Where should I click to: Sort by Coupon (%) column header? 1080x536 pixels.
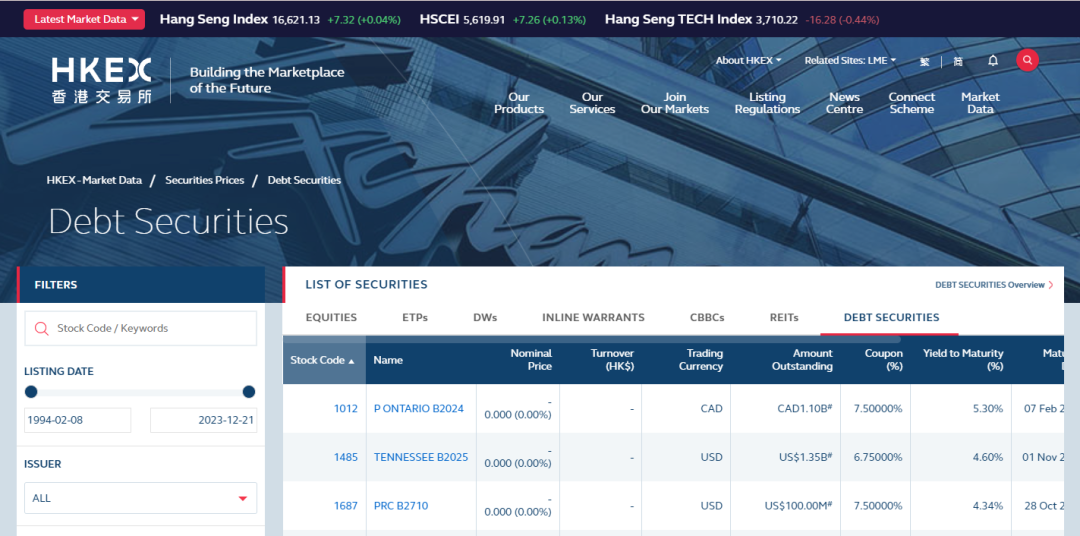point(884,360)
